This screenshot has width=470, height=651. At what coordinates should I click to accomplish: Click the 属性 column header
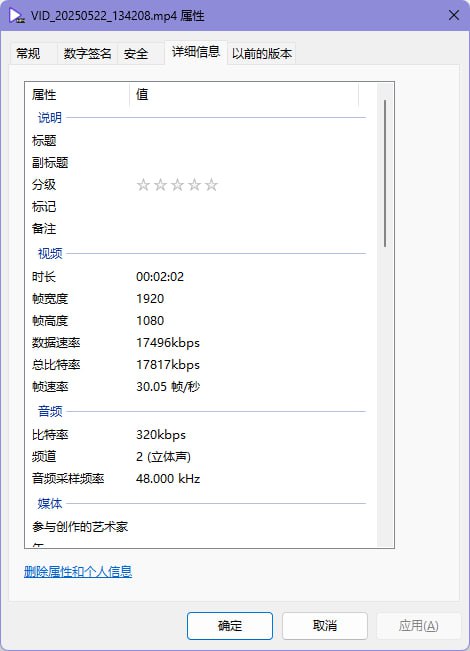point(77,95)
